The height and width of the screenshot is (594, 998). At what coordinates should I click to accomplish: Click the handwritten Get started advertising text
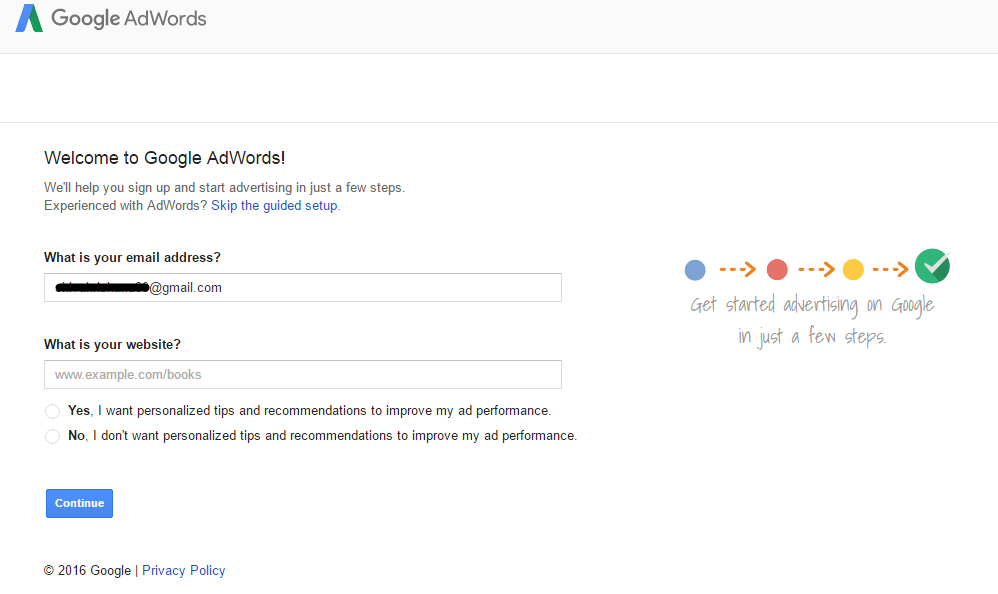pyautogui.click(x=812, y=305)
